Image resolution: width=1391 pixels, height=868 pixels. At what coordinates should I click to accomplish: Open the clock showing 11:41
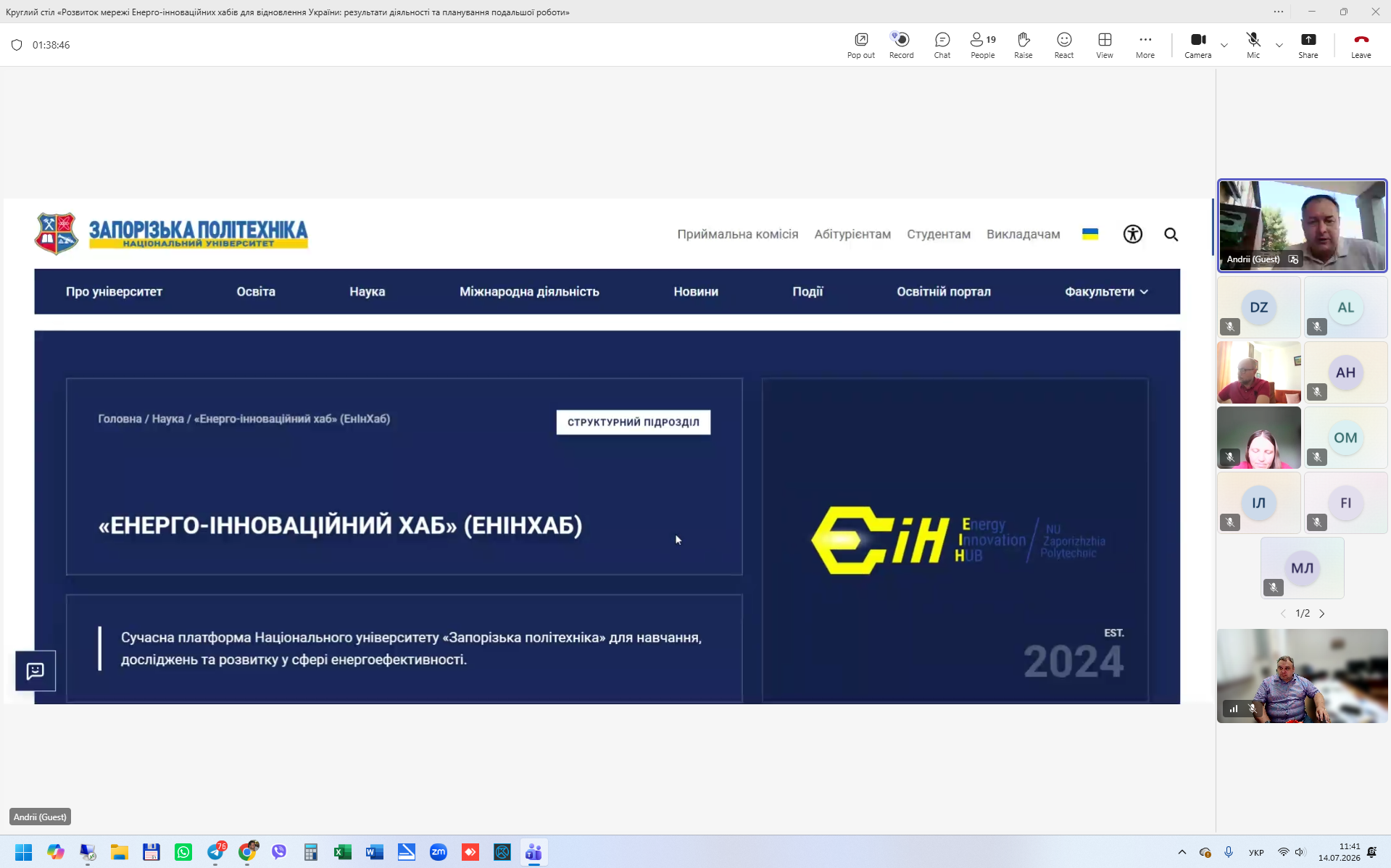1339,852
